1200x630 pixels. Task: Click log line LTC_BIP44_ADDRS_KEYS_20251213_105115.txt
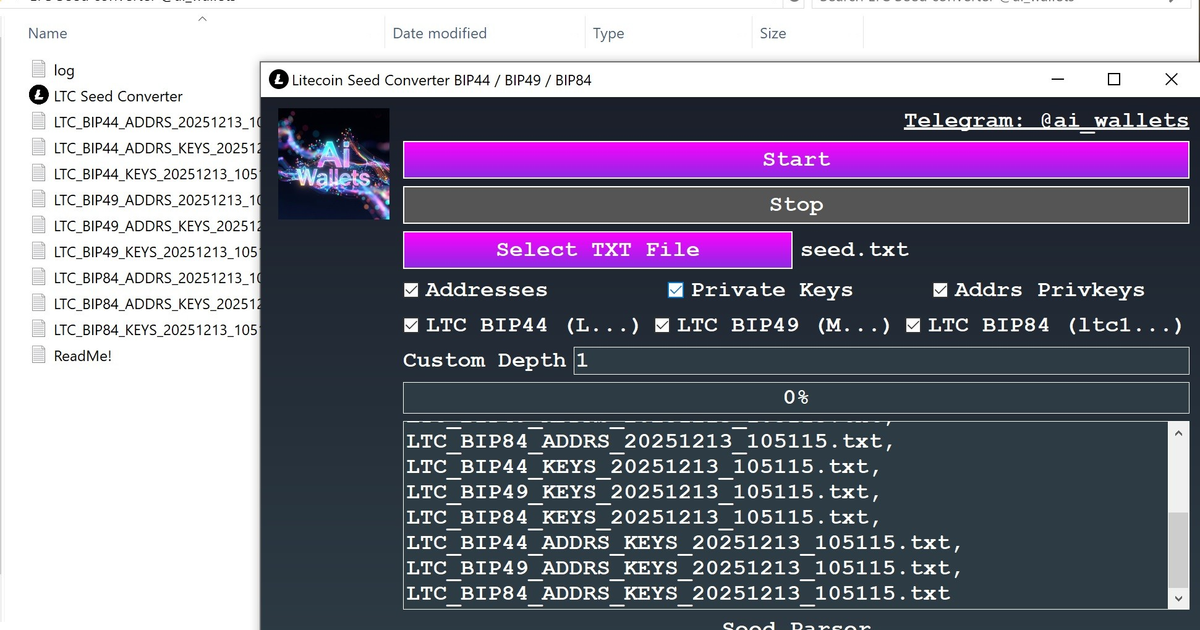point(684,543)
